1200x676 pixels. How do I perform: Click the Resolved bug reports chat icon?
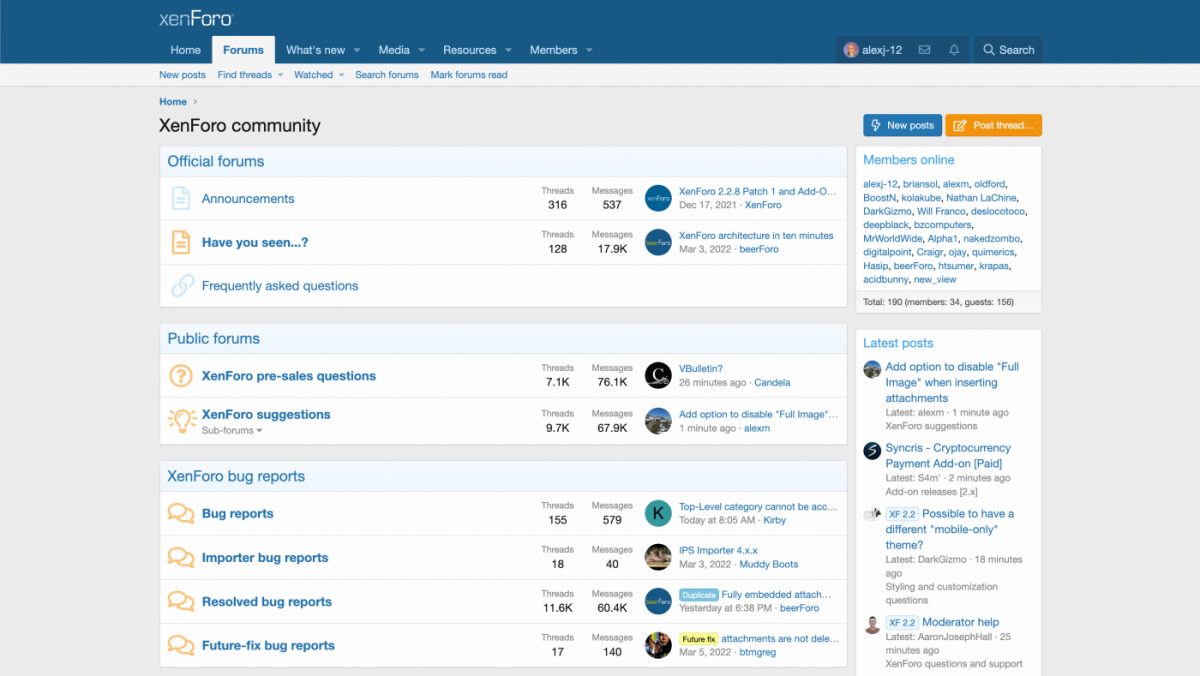pos(181,602)
